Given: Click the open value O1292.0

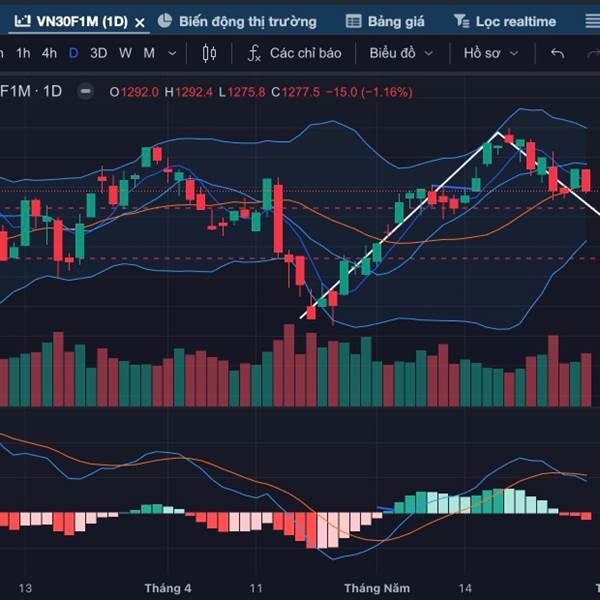Looking at the screenshot, I should coord(134,92).
